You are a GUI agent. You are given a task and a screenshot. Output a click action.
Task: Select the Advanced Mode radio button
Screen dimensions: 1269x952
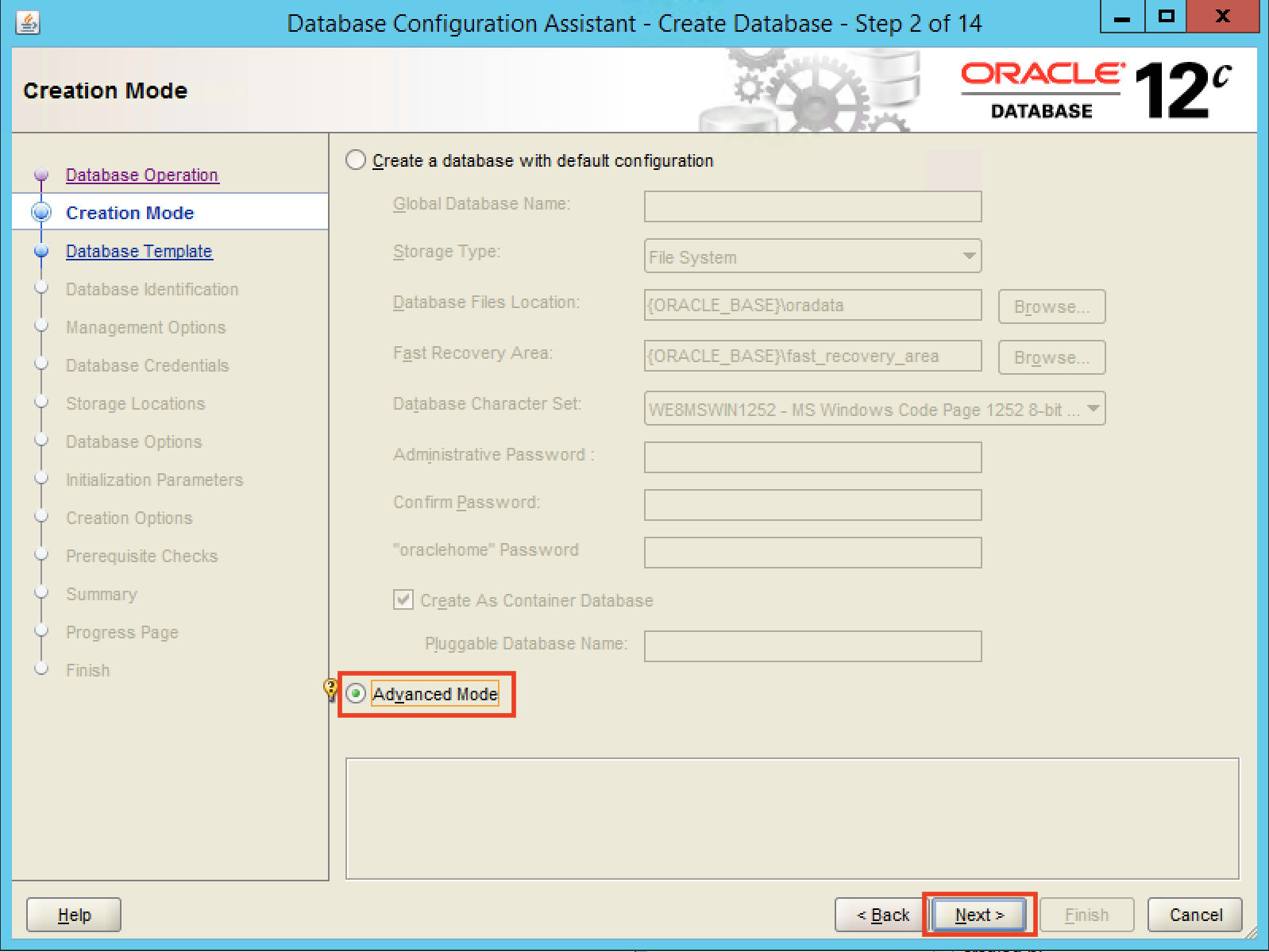[356, 694]
